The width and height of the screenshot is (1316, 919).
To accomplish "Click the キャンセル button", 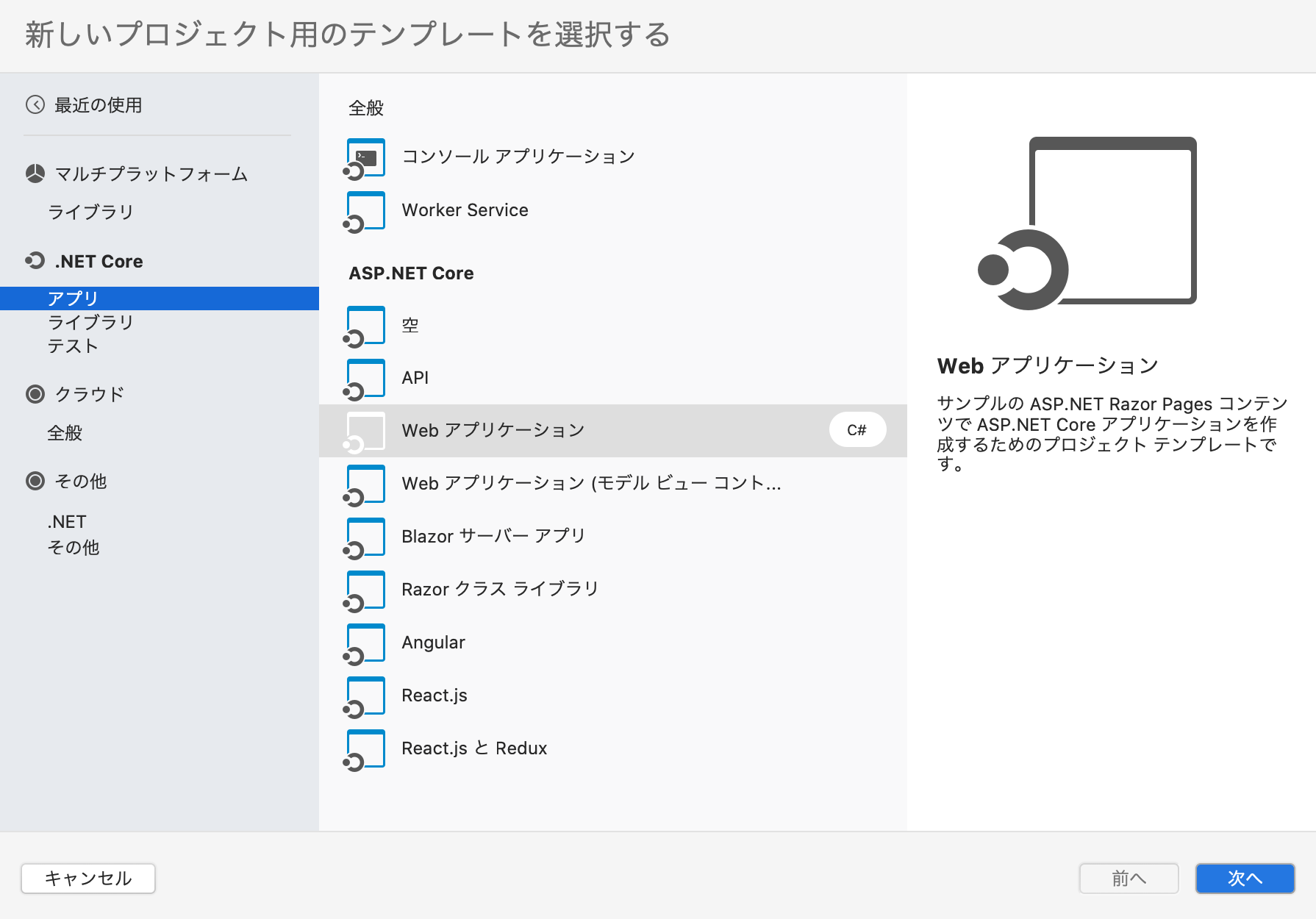I will point(88,879).
